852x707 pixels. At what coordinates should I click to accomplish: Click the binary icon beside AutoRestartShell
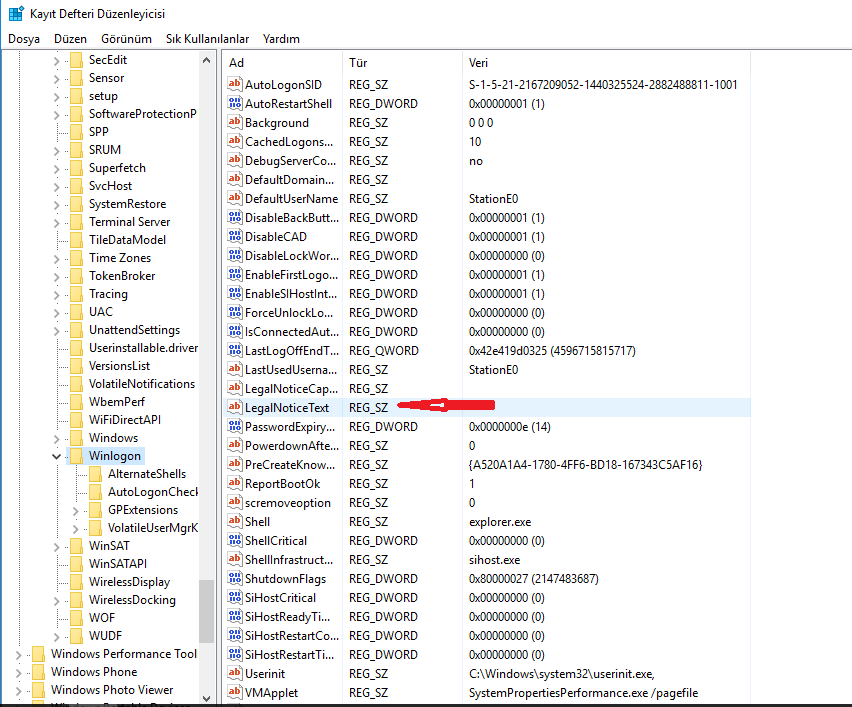pyautogui.click(x=235, y=103)
